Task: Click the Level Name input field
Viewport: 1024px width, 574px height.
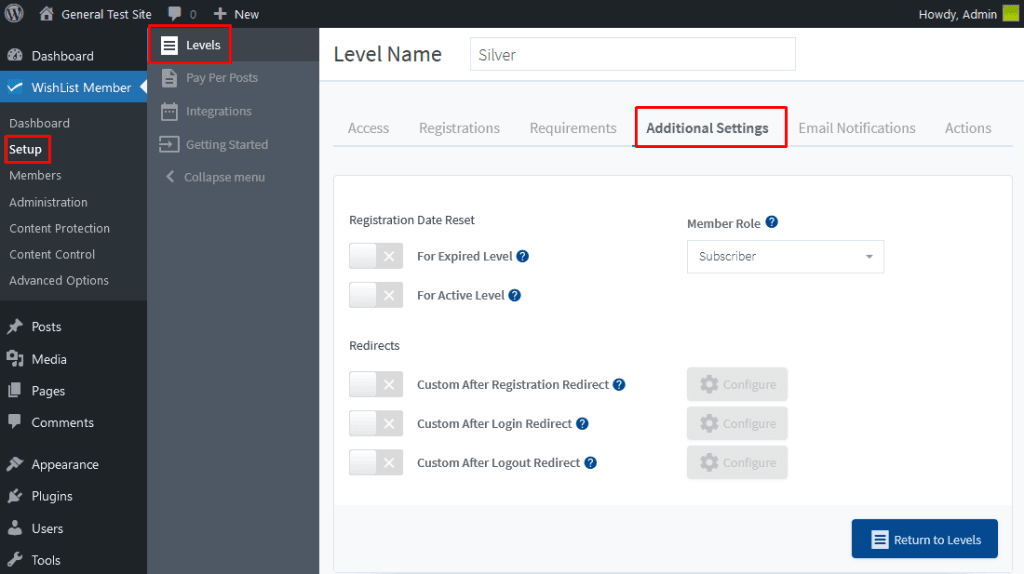Action: 632,54
